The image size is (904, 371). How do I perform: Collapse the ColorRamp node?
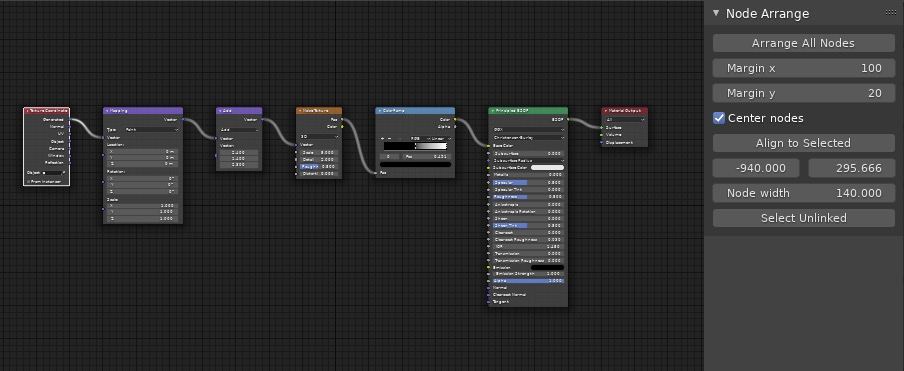coord(380,111)
